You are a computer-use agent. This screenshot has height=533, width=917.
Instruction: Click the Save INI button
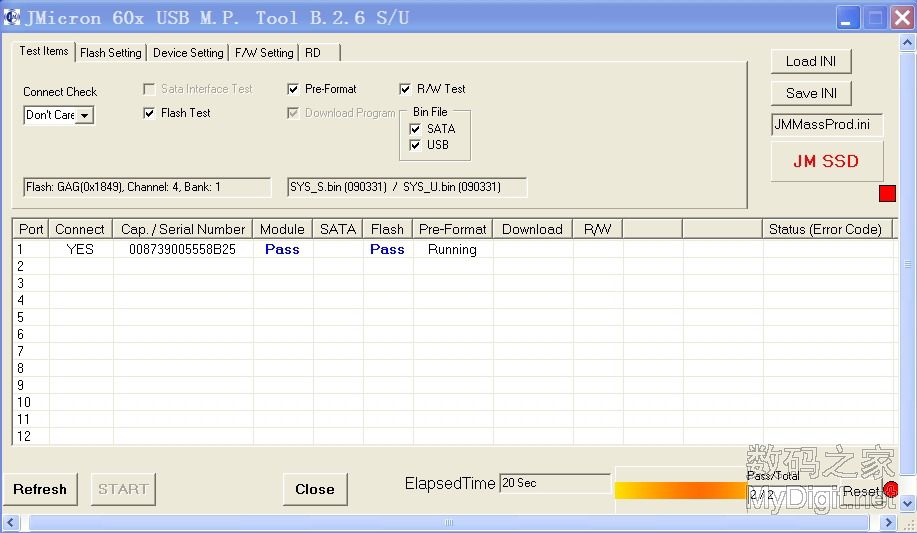pos(811,93)
